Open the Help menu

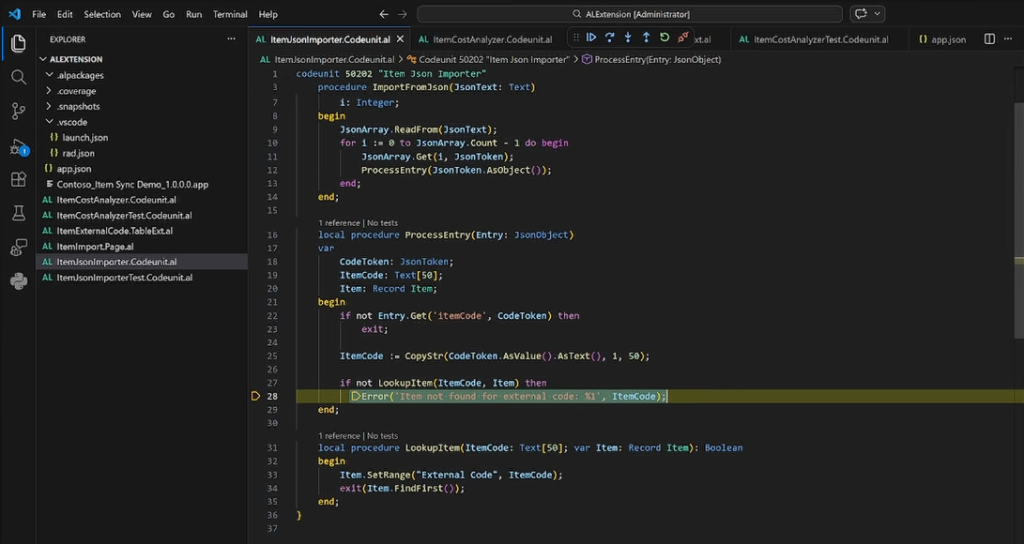tap(268, 14)
